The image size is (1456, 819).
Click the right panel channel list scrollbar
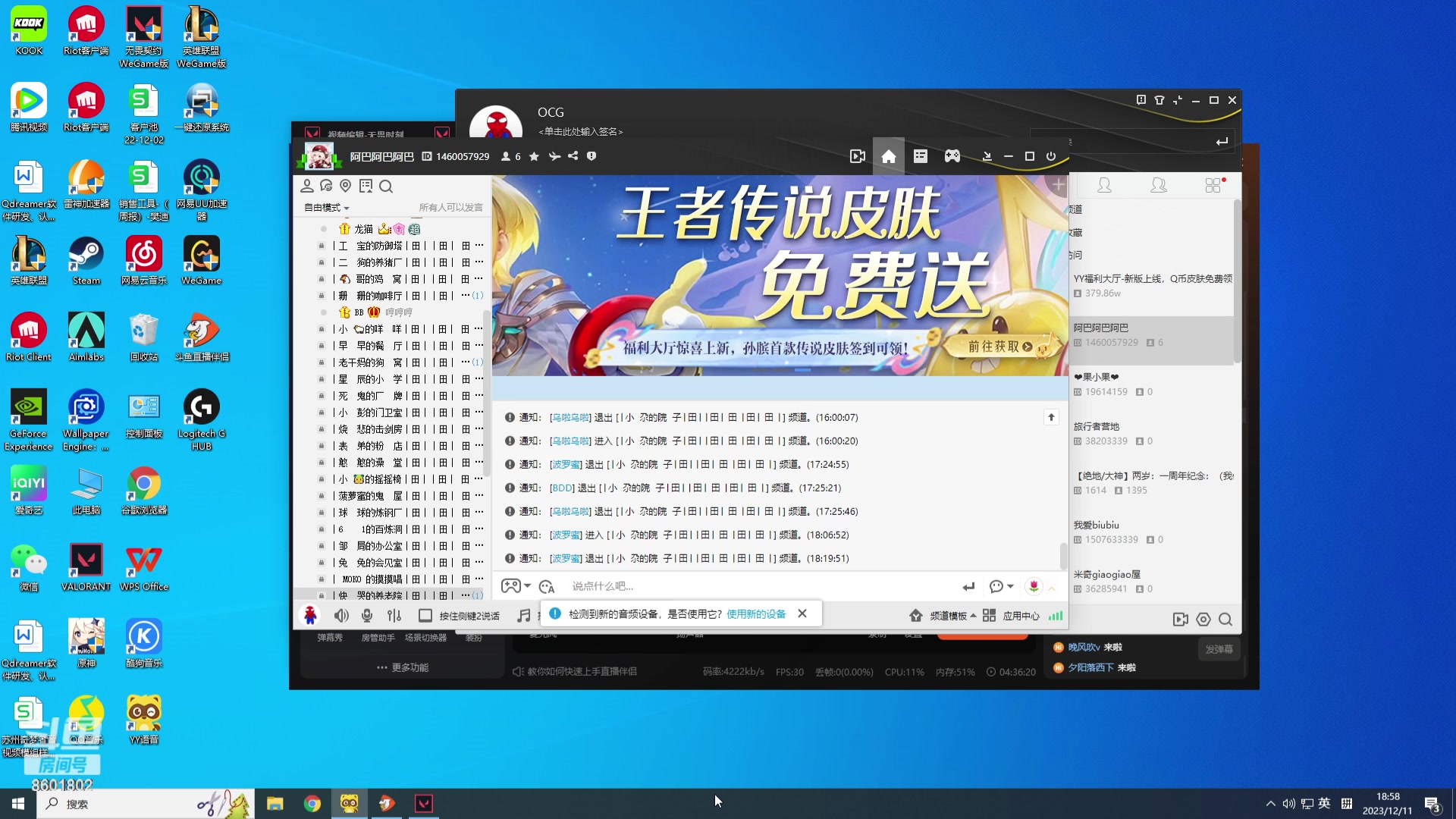1238,281
